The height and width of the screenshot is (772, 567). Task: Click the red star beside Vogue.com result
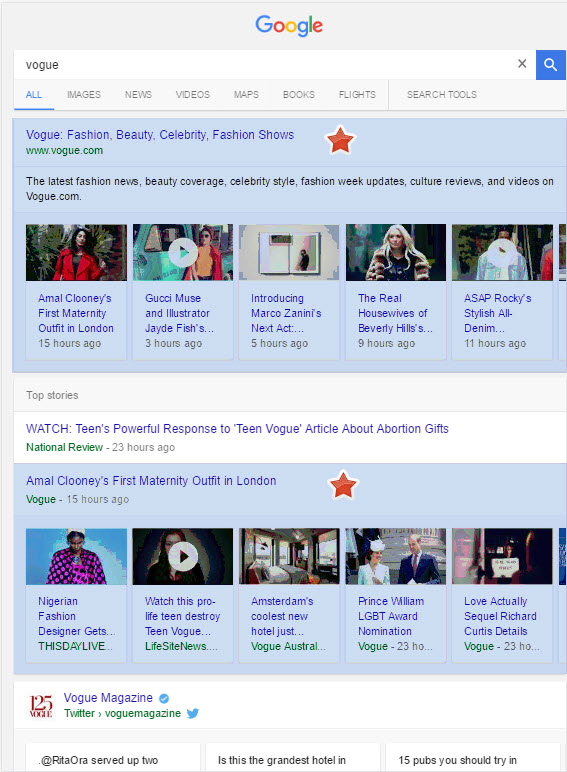click(340, 140)
